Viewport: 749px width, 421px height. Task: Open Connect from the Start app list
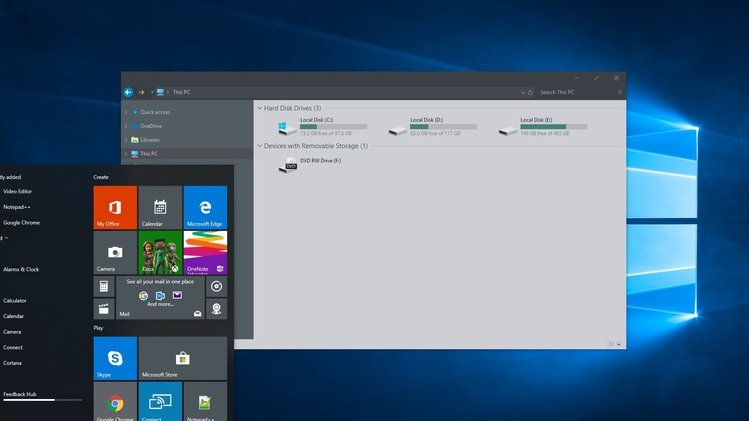[x=13, y=347]
